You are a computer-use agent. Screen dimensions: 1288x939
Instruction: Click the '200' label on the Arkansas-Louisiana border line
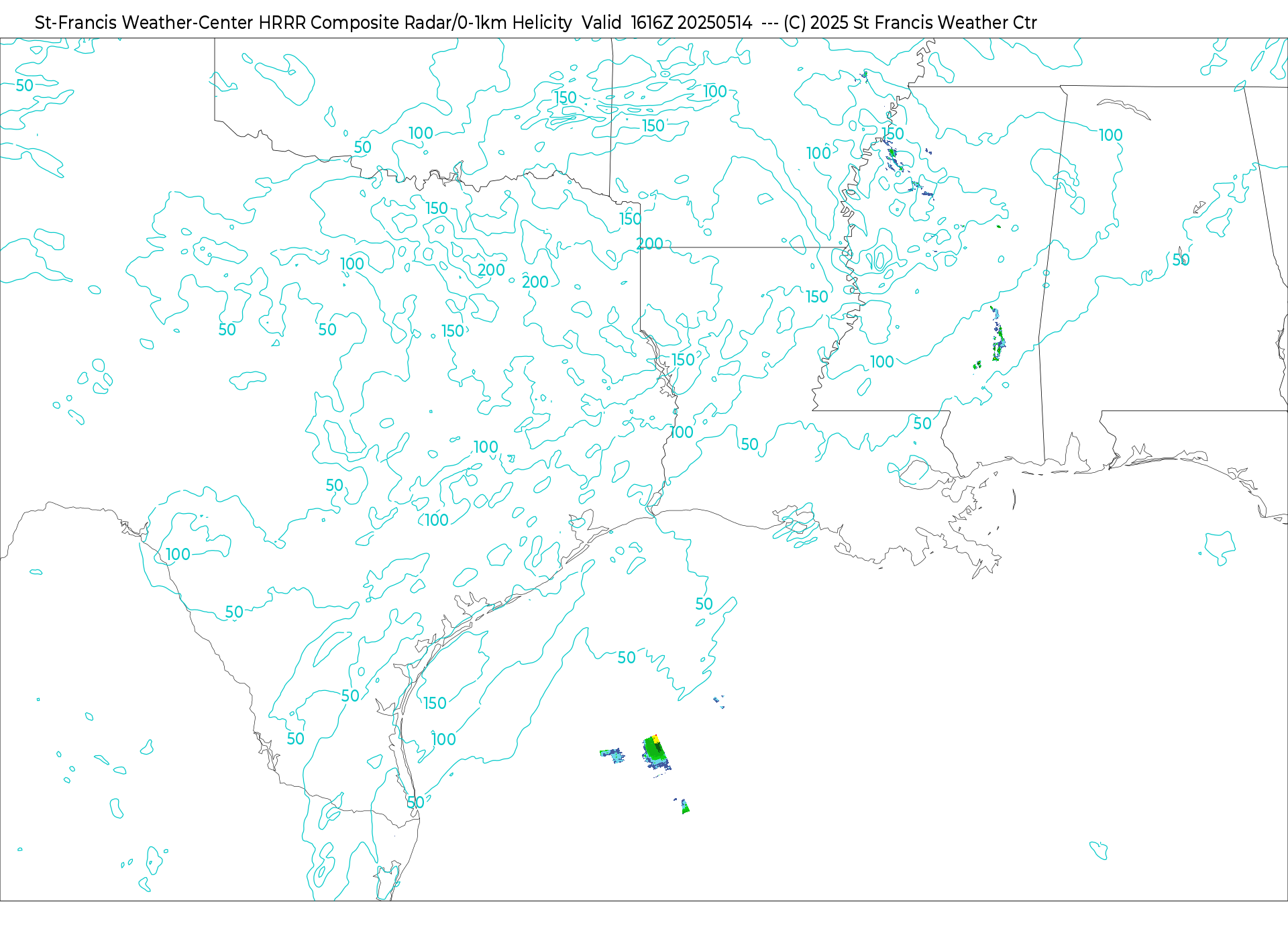(650, 243)
